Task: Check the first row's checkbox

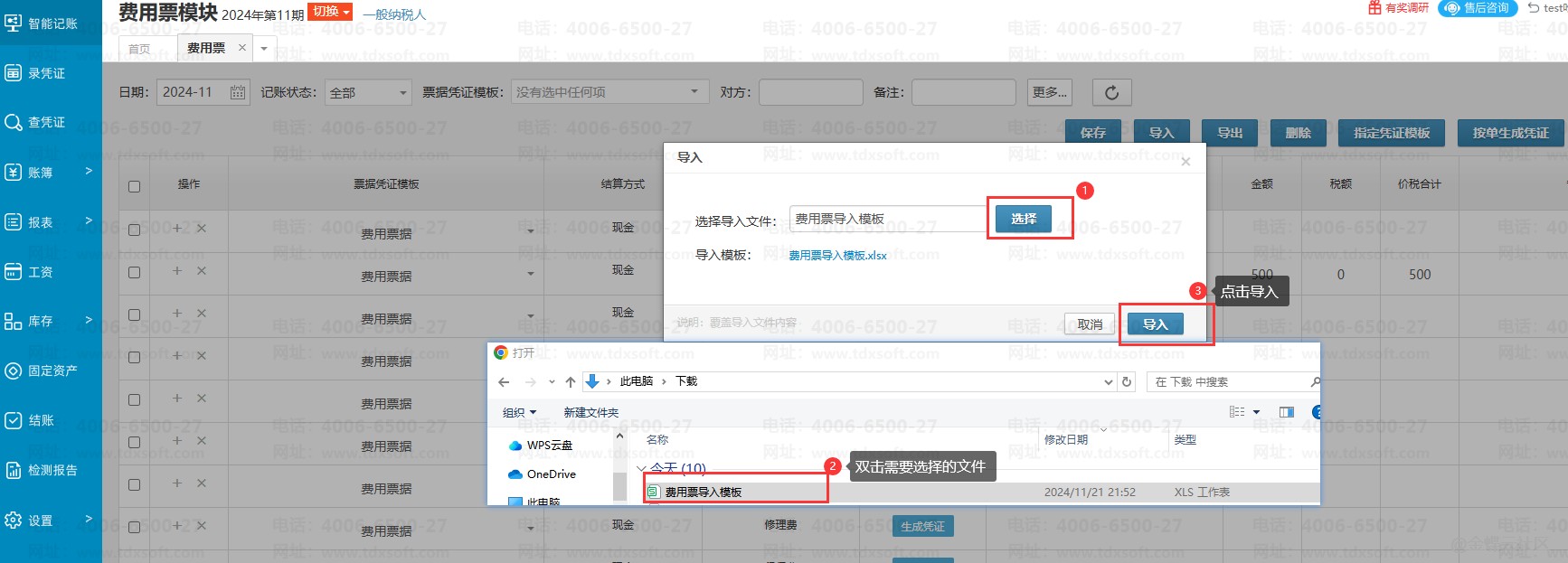Action: tap(134, 230)
